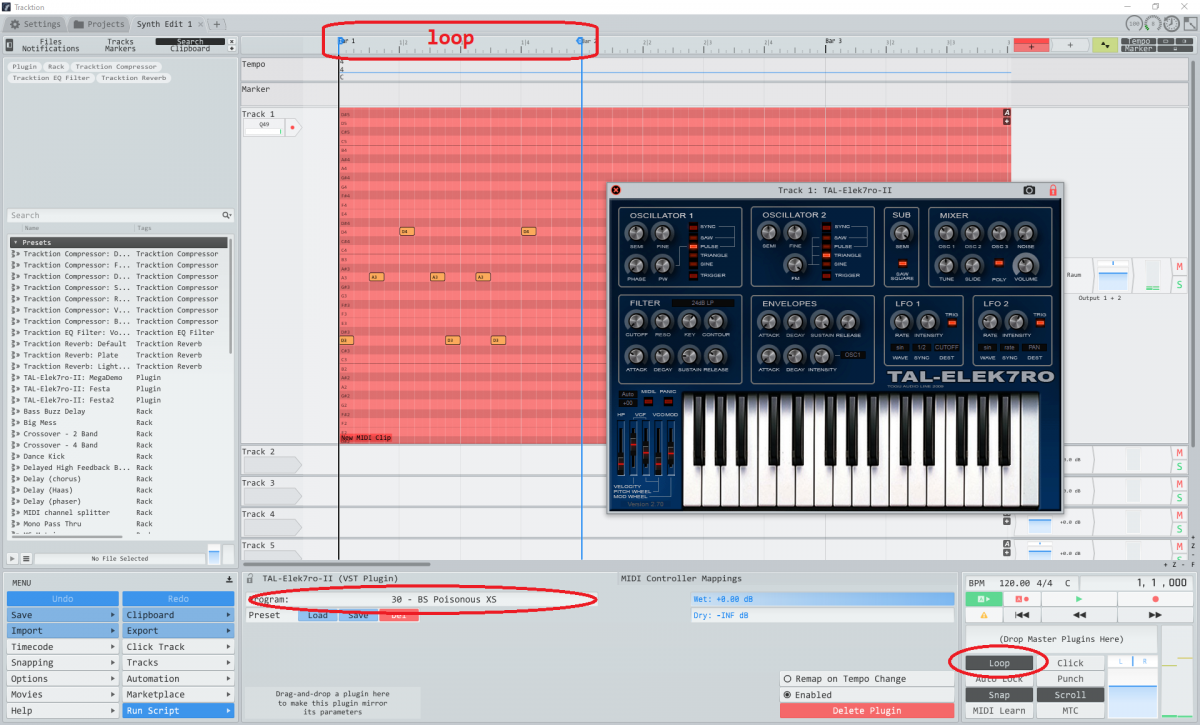Return to start with the skip-back button

(x=1021, y=615)
